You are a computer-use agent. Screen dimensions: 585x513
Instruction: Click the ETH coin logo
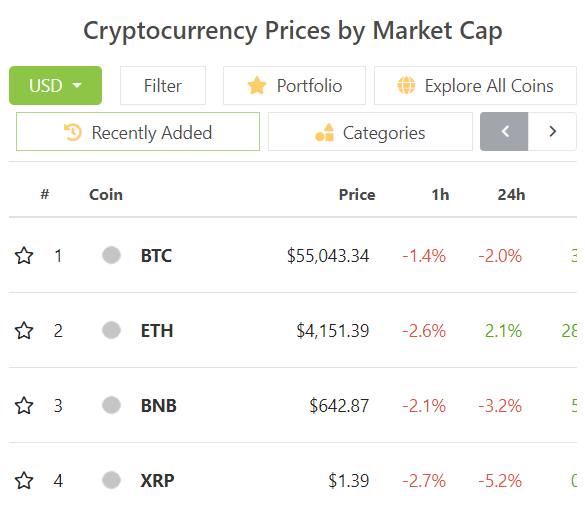(x=111, y=330)
